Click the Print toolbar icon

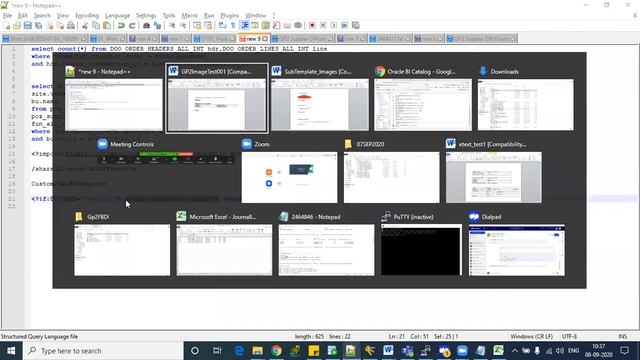71,26
